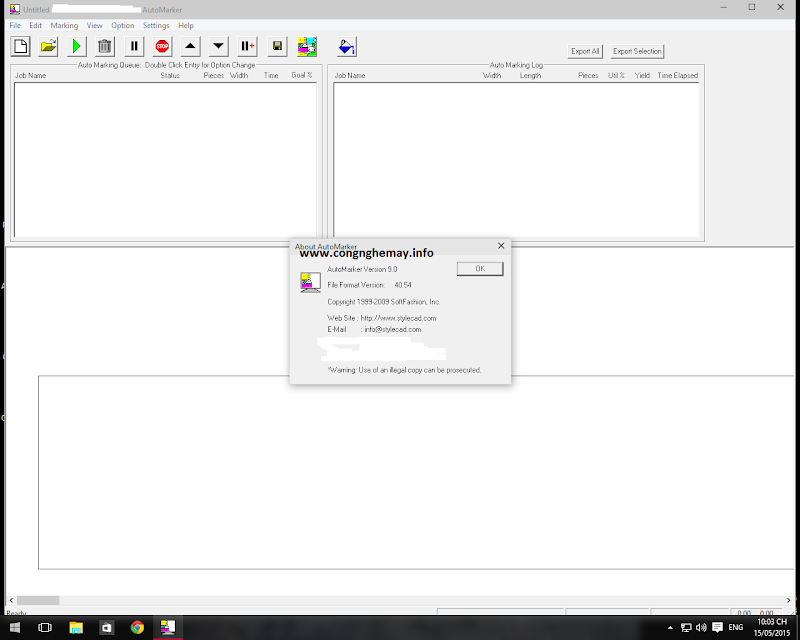Click AutoMarker taskbar icon
This screenshot has height=640, width=800.
[168, 627]
